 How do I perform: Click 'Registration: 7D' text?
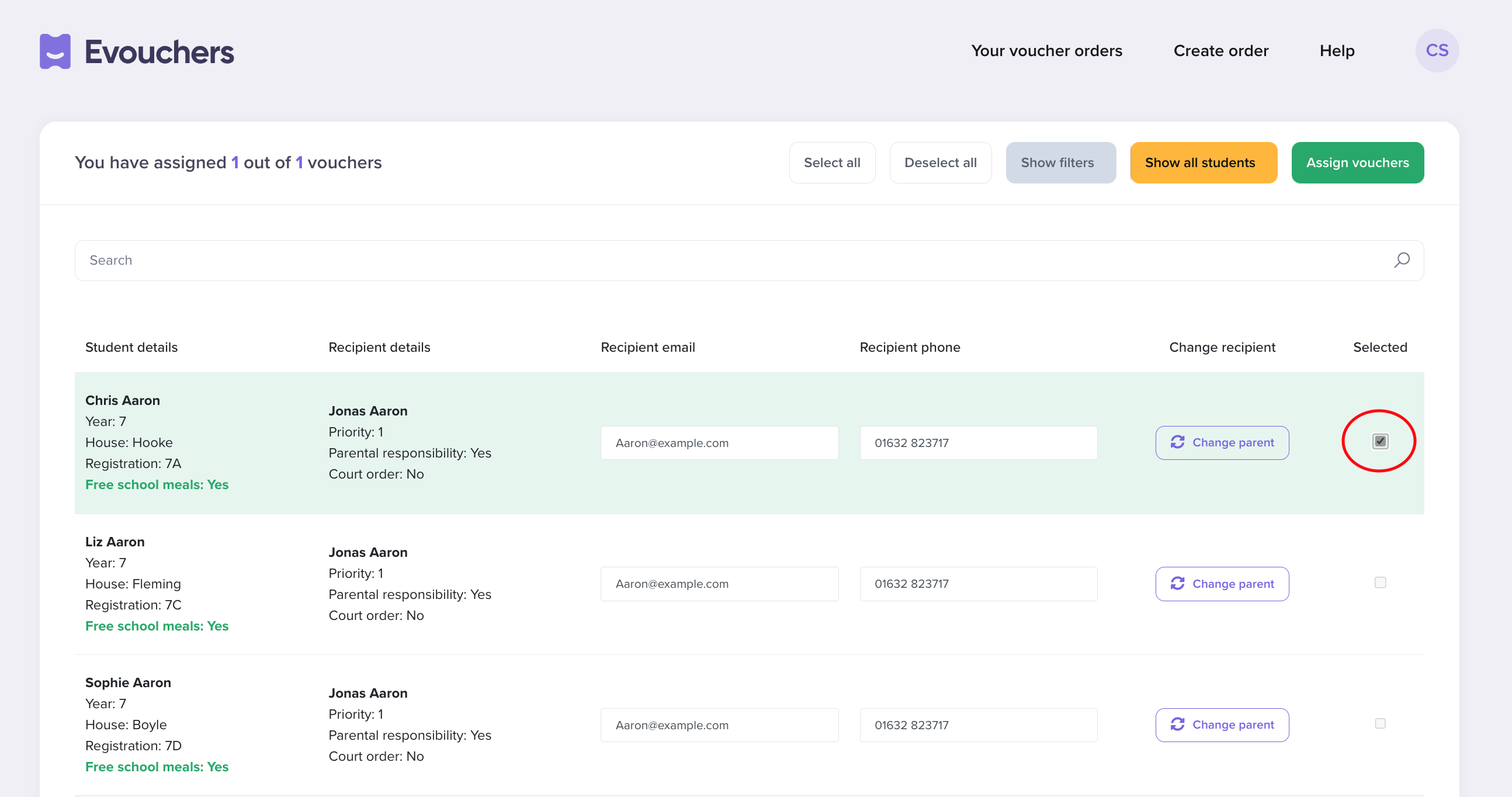coord(133,746)
